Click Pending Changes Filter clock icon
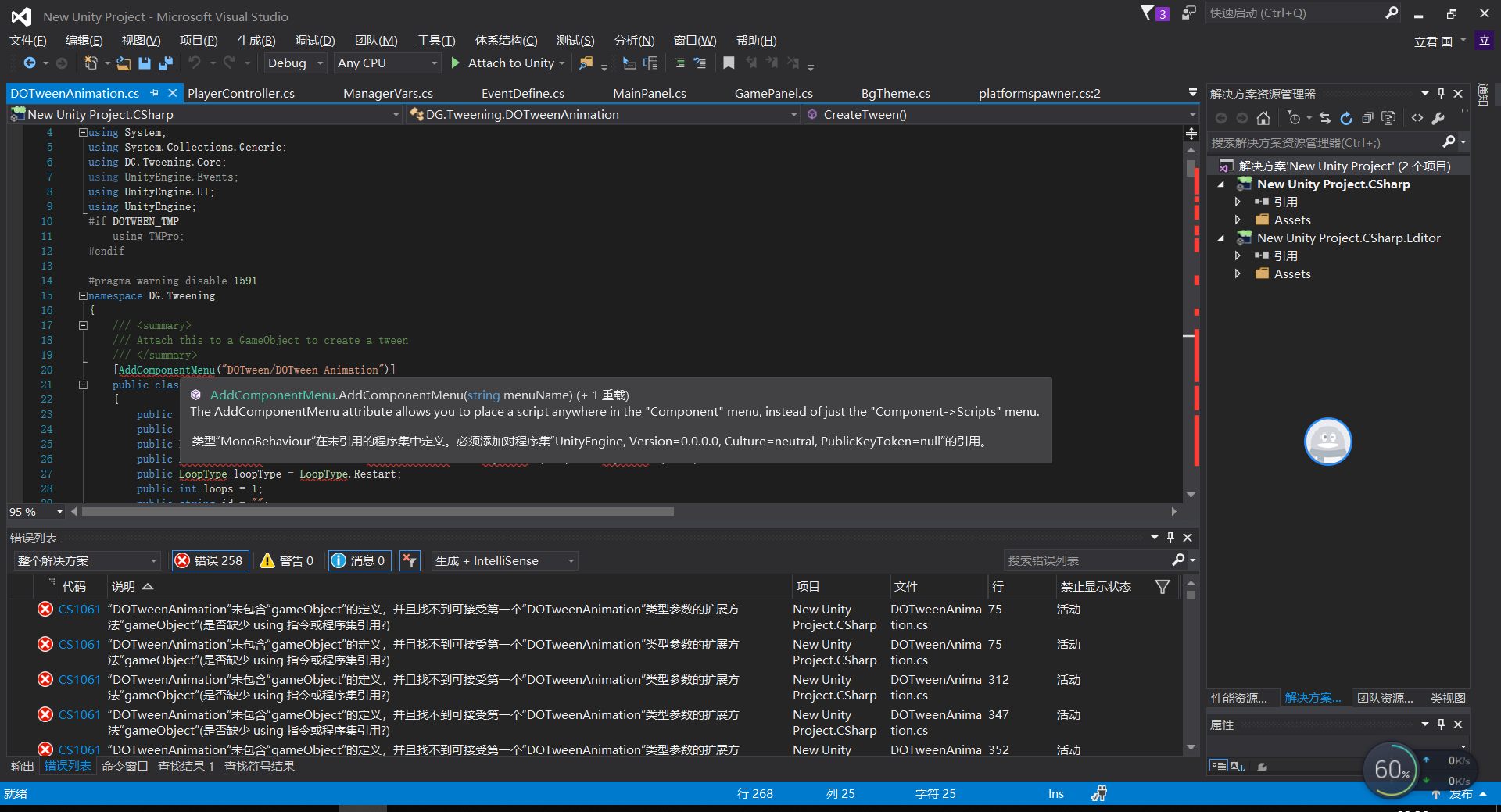Screen dimensions: 1501x812 pos(1294,118)
